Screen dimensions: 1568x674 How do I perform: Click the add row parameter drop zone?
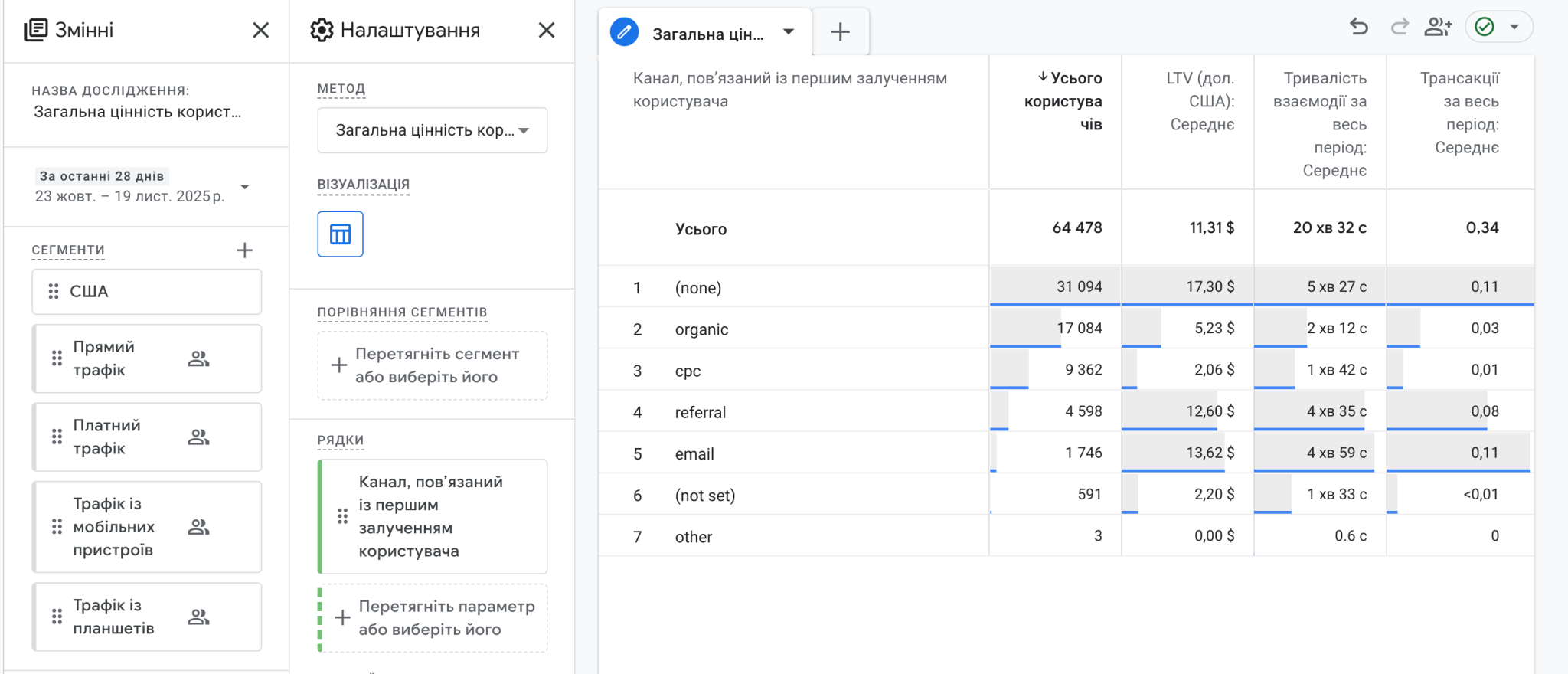click(x=433, y=618)
